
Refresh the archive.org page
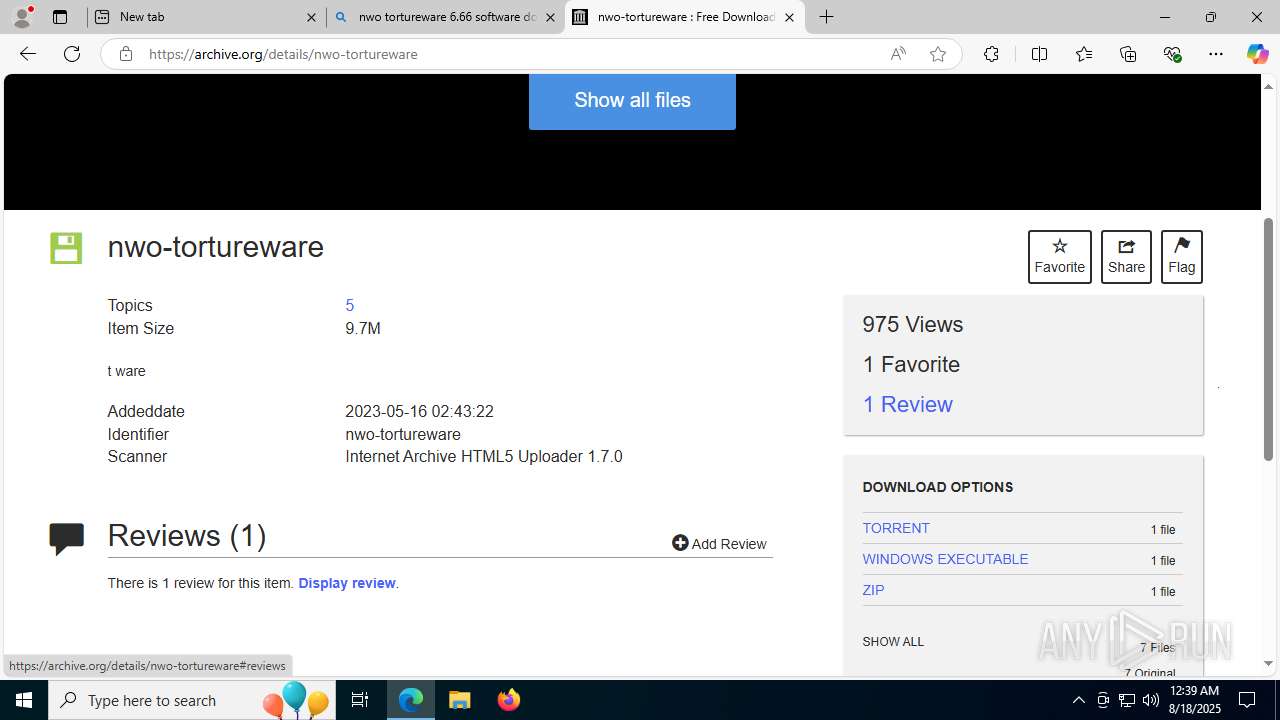pos(72,54)
